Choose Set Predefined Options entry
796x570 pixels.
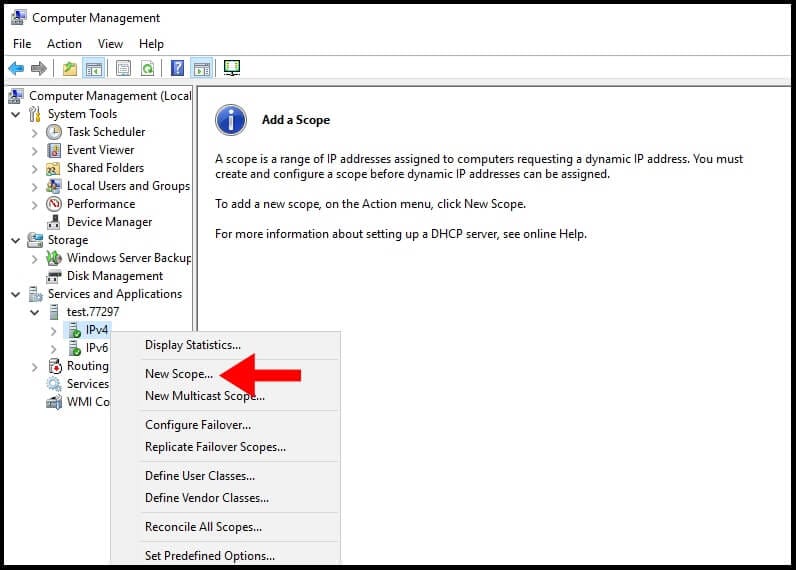tap(225, 556)
